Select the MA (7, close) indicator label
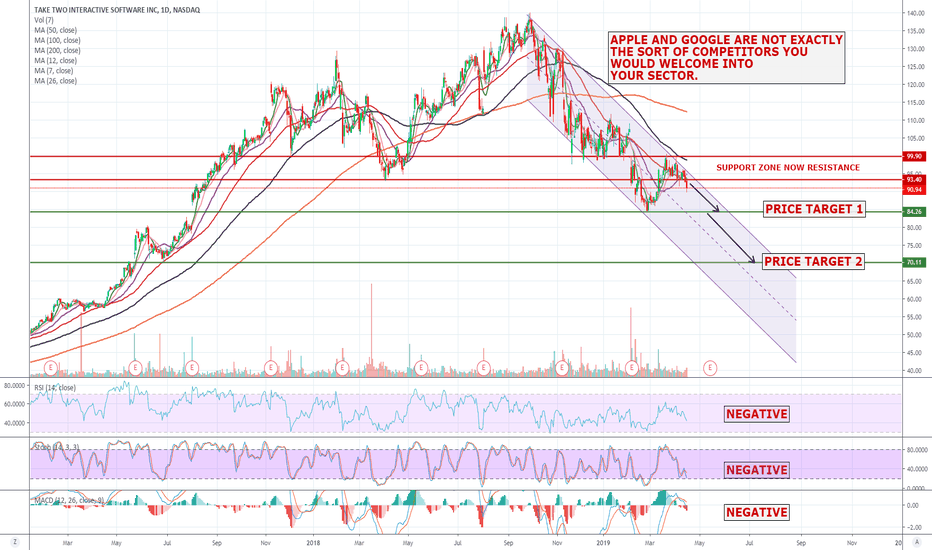The image size is (932, 550). [53, 71]
